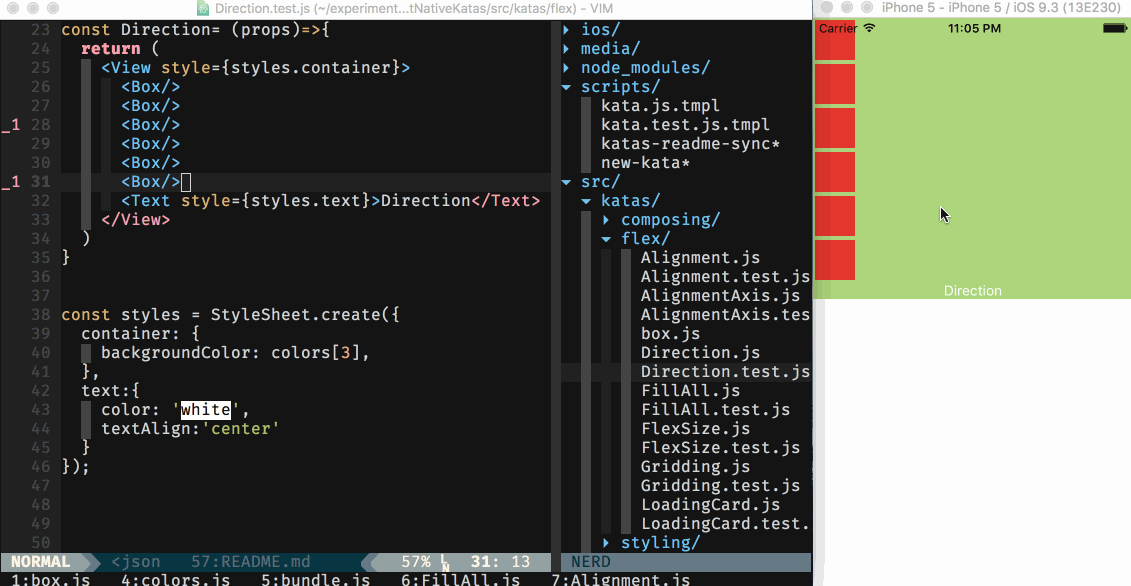The height and width of the screenshot is (586, 1131).
Task: Click the Wi-Fi icon in simulator status bar
Action: [x=869, y=28]
